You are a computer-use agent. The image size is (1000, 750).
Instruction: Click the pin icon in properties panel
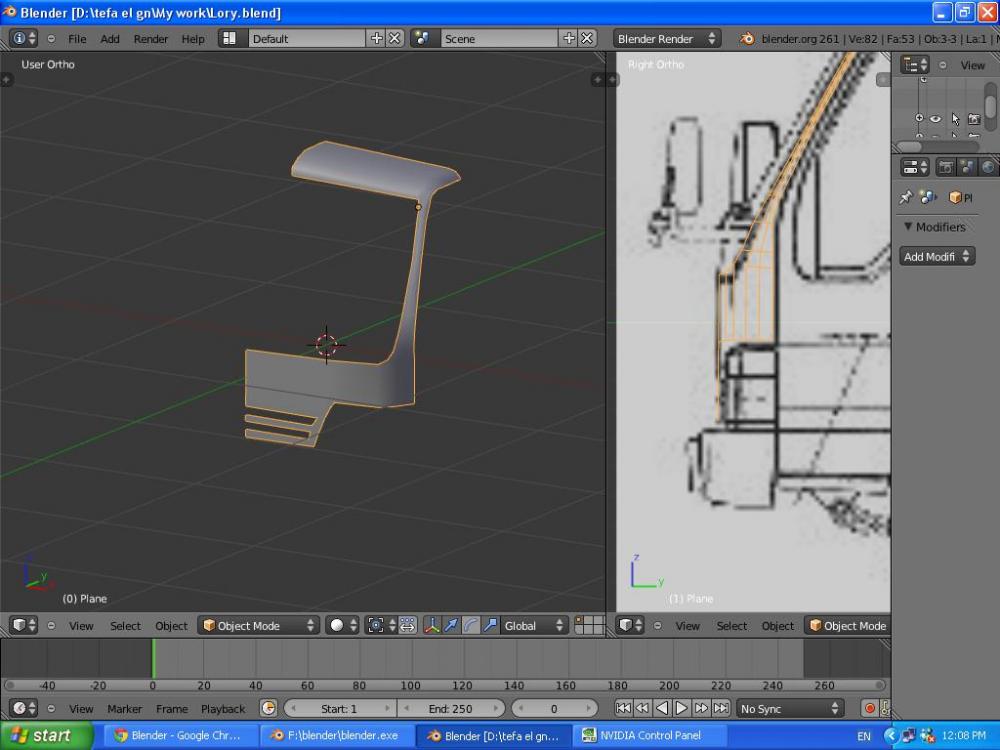906,198
